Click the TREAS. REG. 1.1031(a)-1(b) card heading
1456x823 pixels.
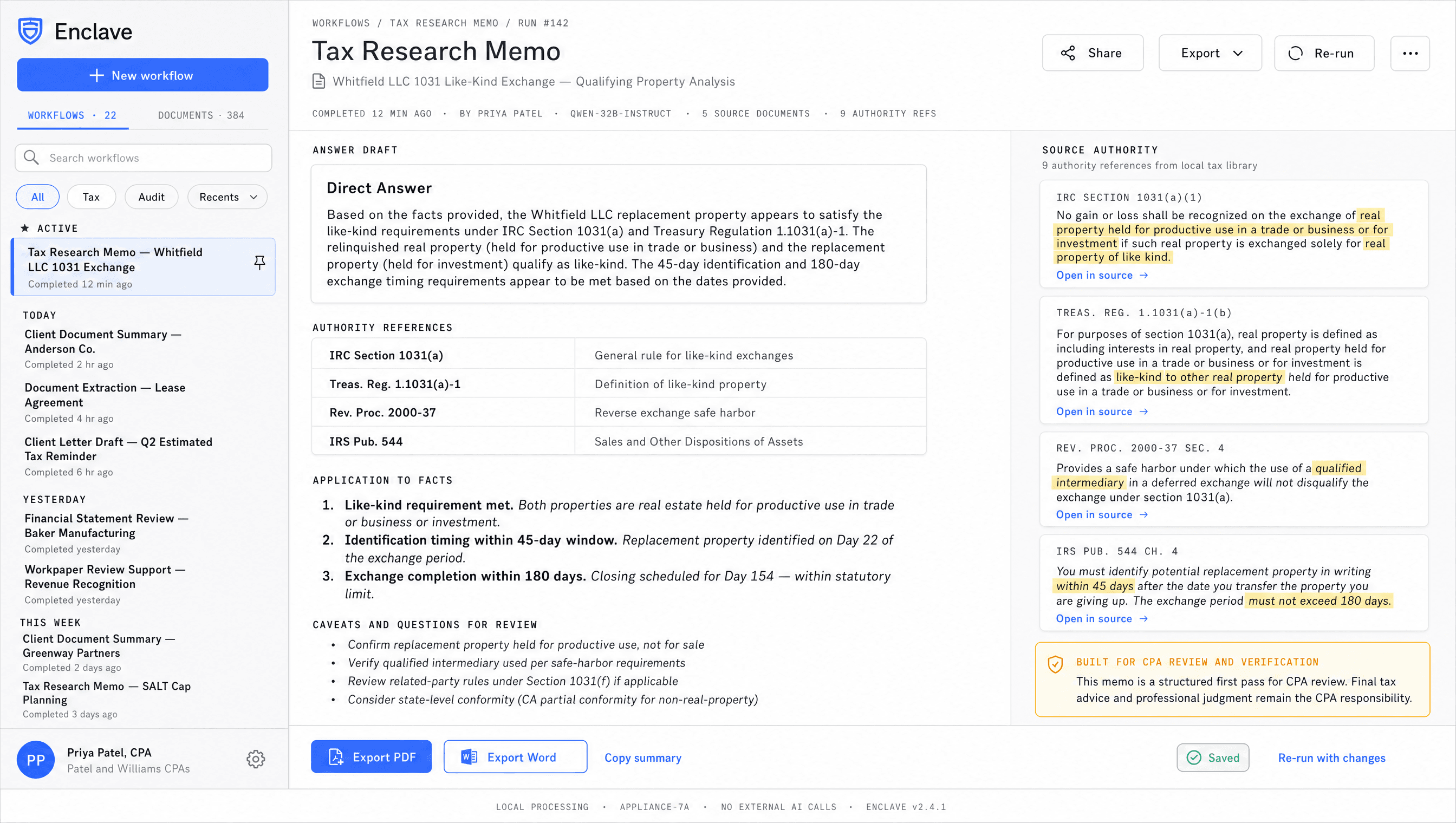pos(1143,312)
